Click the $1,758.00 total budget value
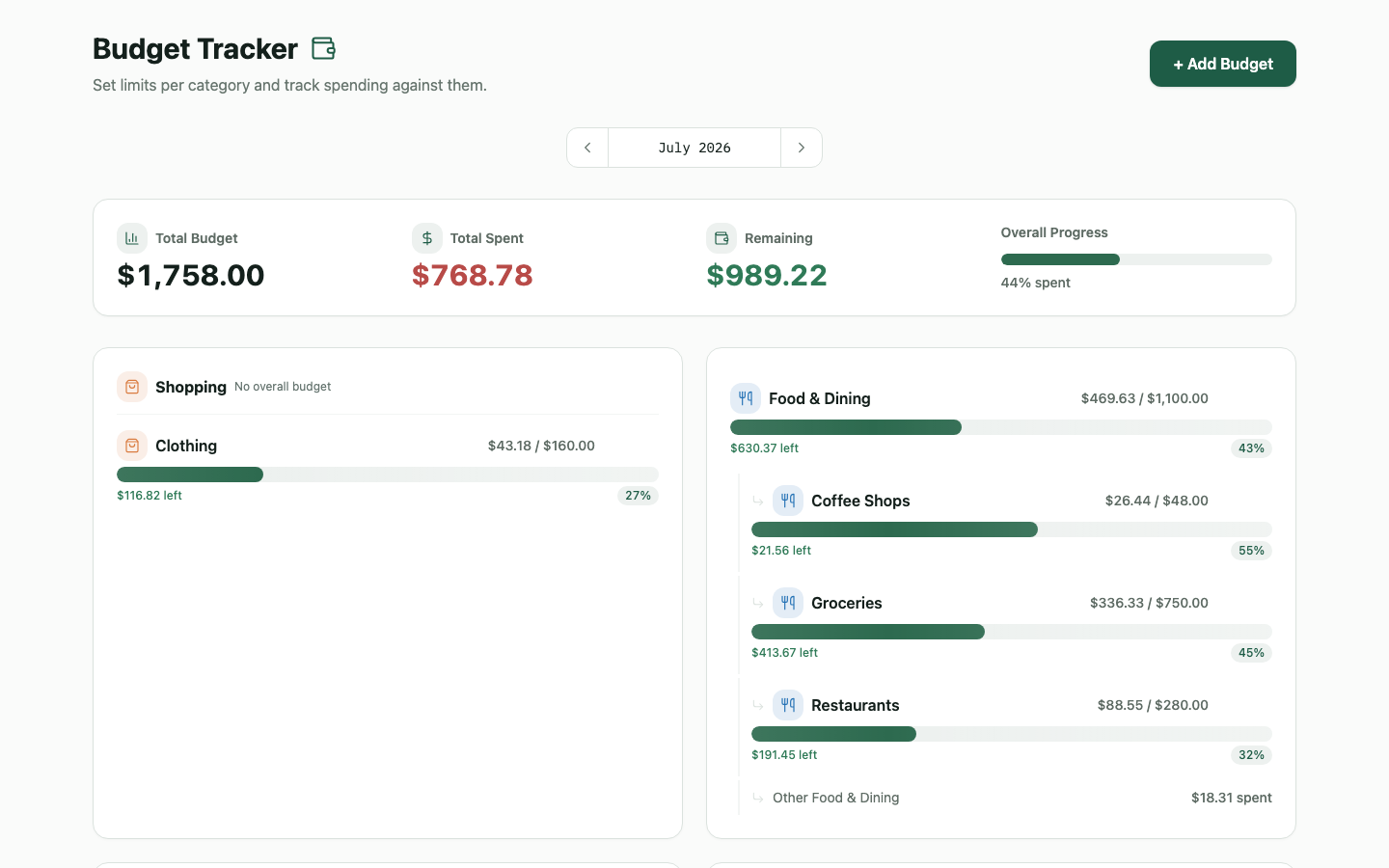 191,275
